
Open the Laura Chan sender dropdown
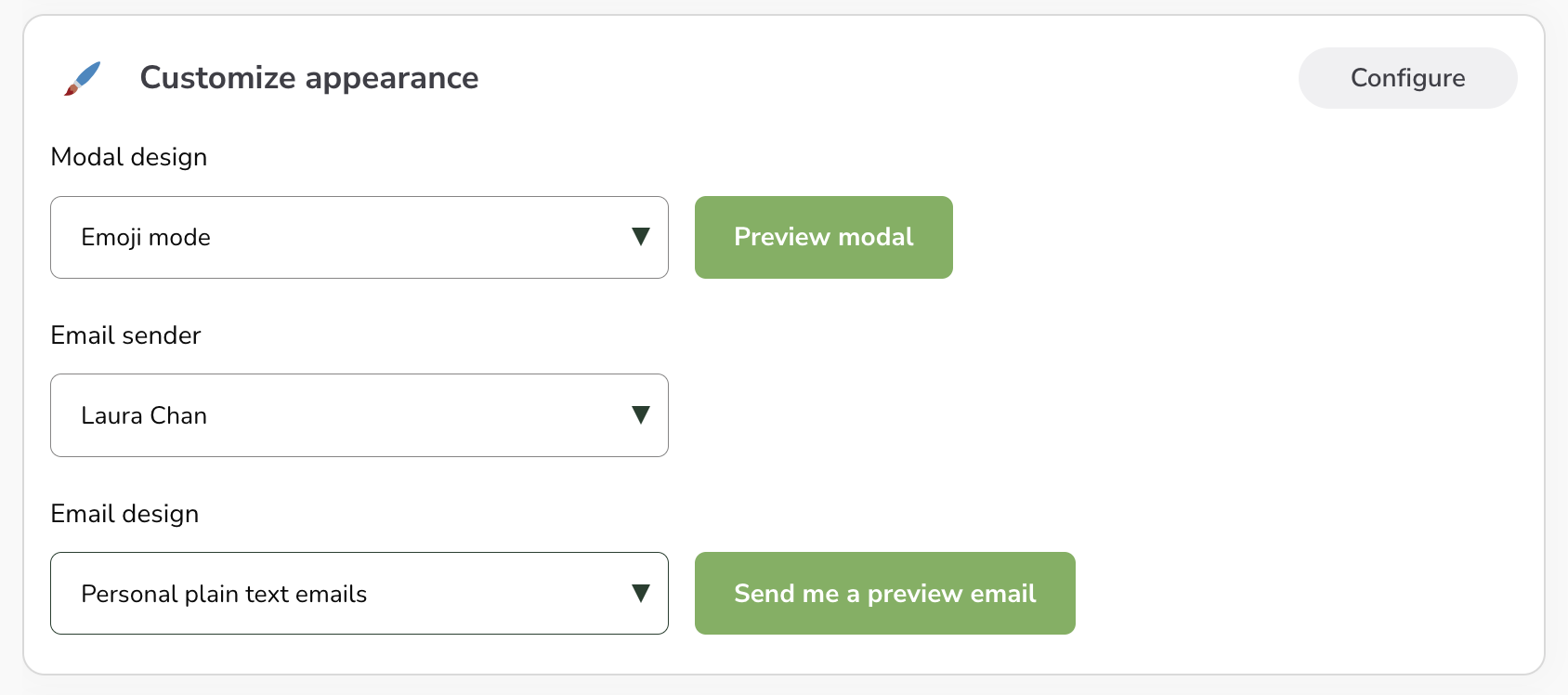click(359, 415)
